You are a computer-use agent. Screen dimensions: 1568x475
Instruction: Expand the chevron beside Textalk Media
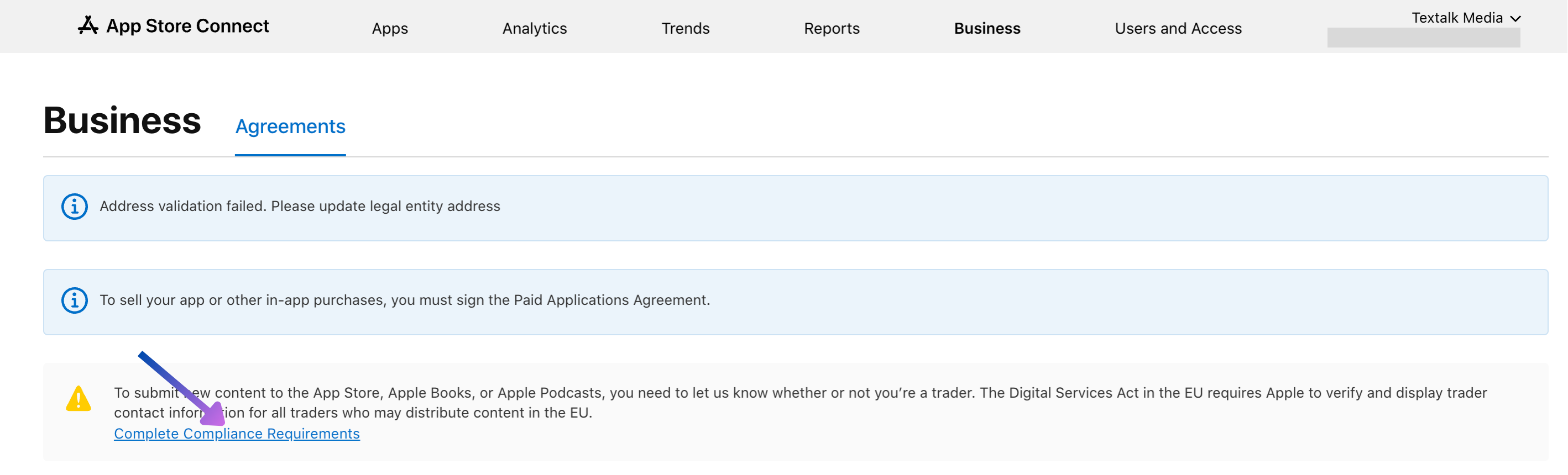pyautogui.click(x=1515, y=19)
